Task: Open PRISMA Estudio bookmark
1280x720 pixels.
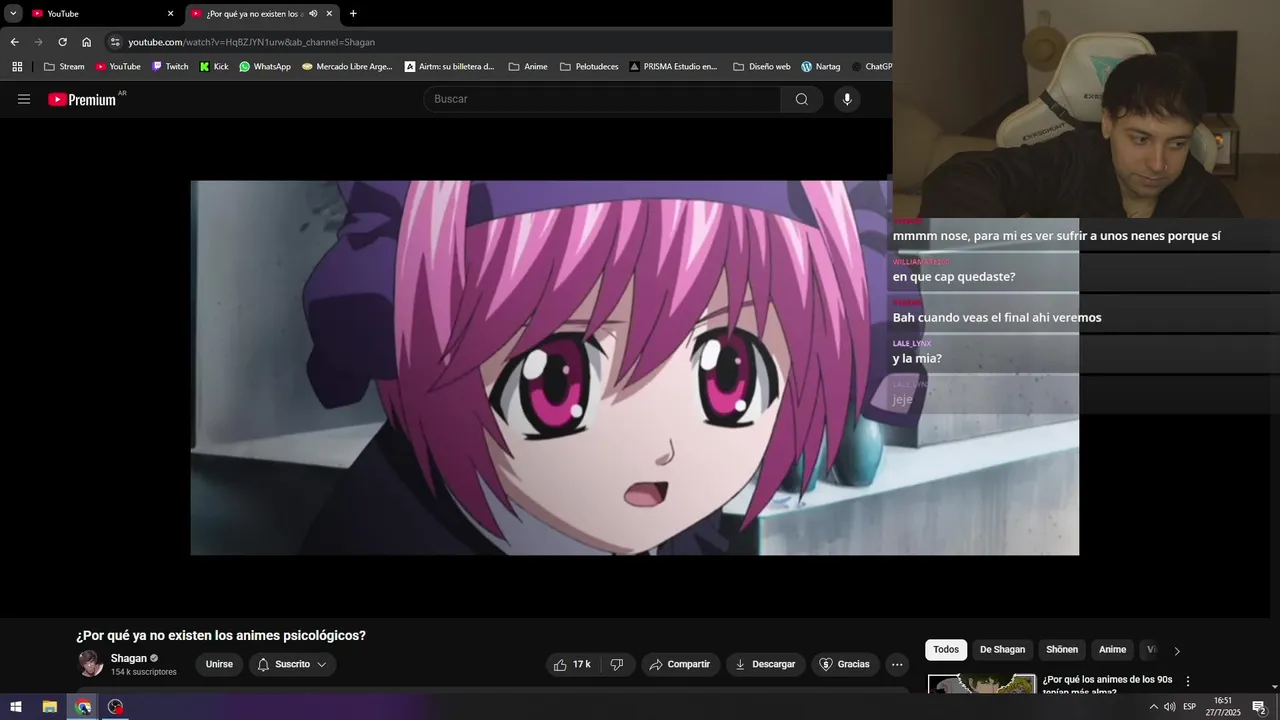Action: (673, 67)
